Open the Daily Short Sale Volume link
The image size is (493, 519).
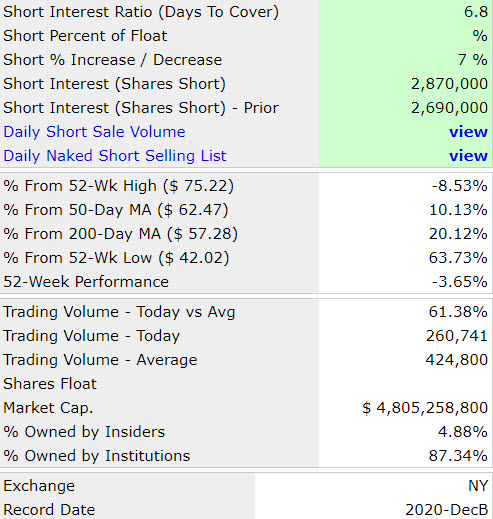pyautogui.click(x=94, y=132)
